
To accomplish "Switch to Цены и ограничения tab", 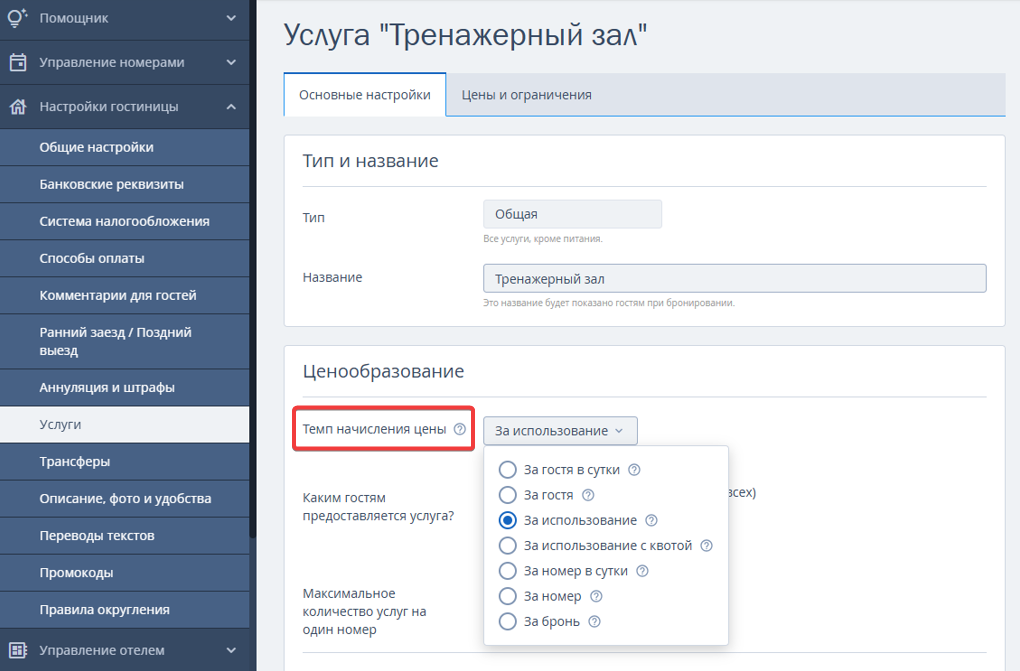I will click(526, 95).
